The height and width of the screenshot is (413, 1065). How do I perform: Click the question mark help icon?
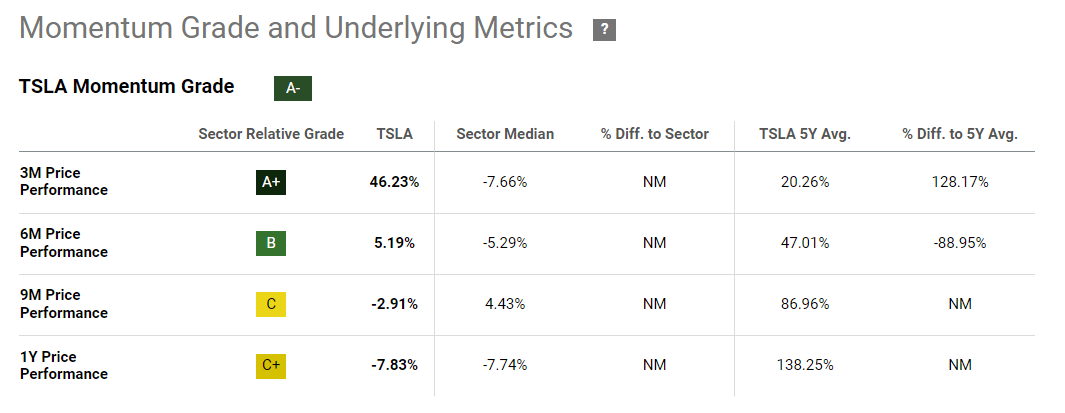click(x=604, y=30)
